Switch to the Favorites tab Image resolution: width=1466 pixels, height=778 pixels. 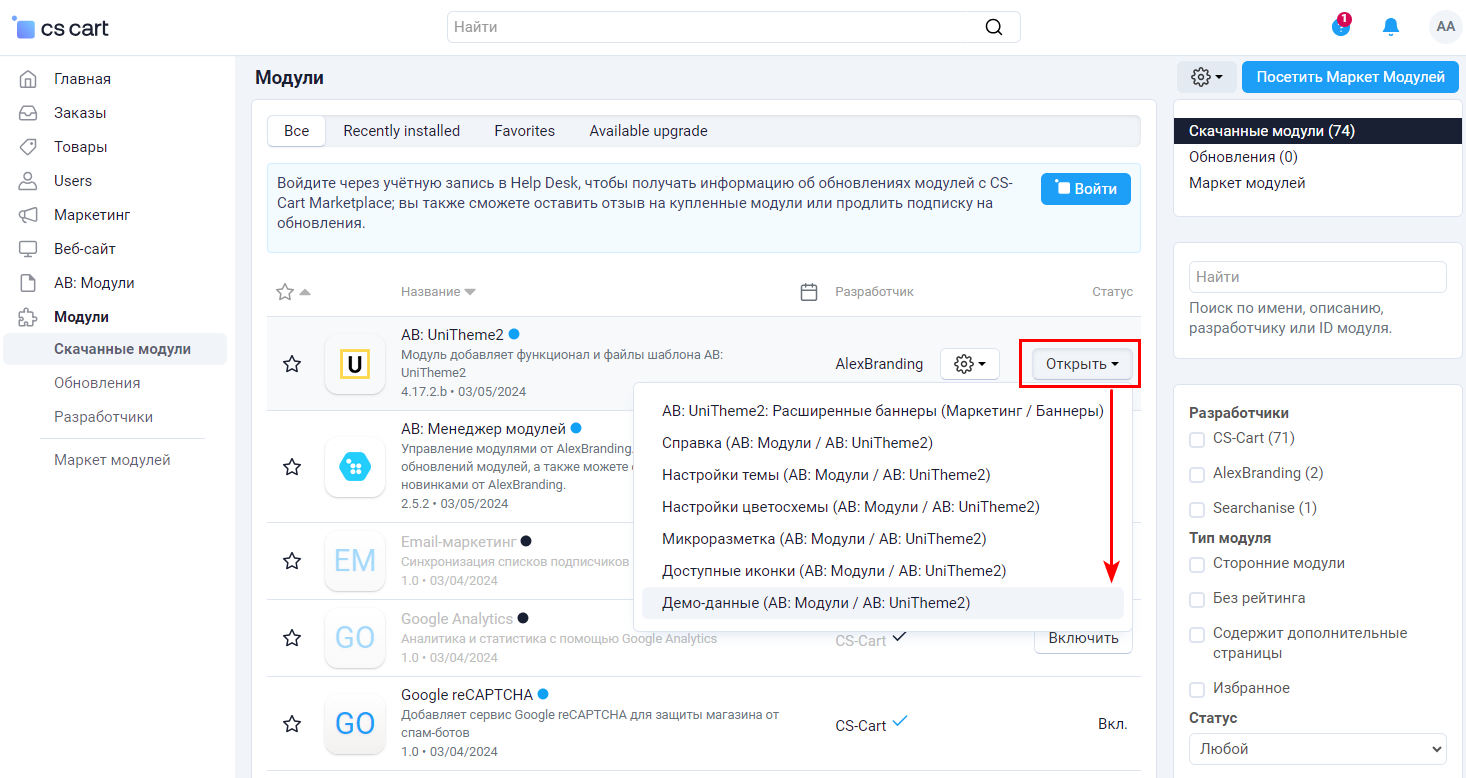525,131
